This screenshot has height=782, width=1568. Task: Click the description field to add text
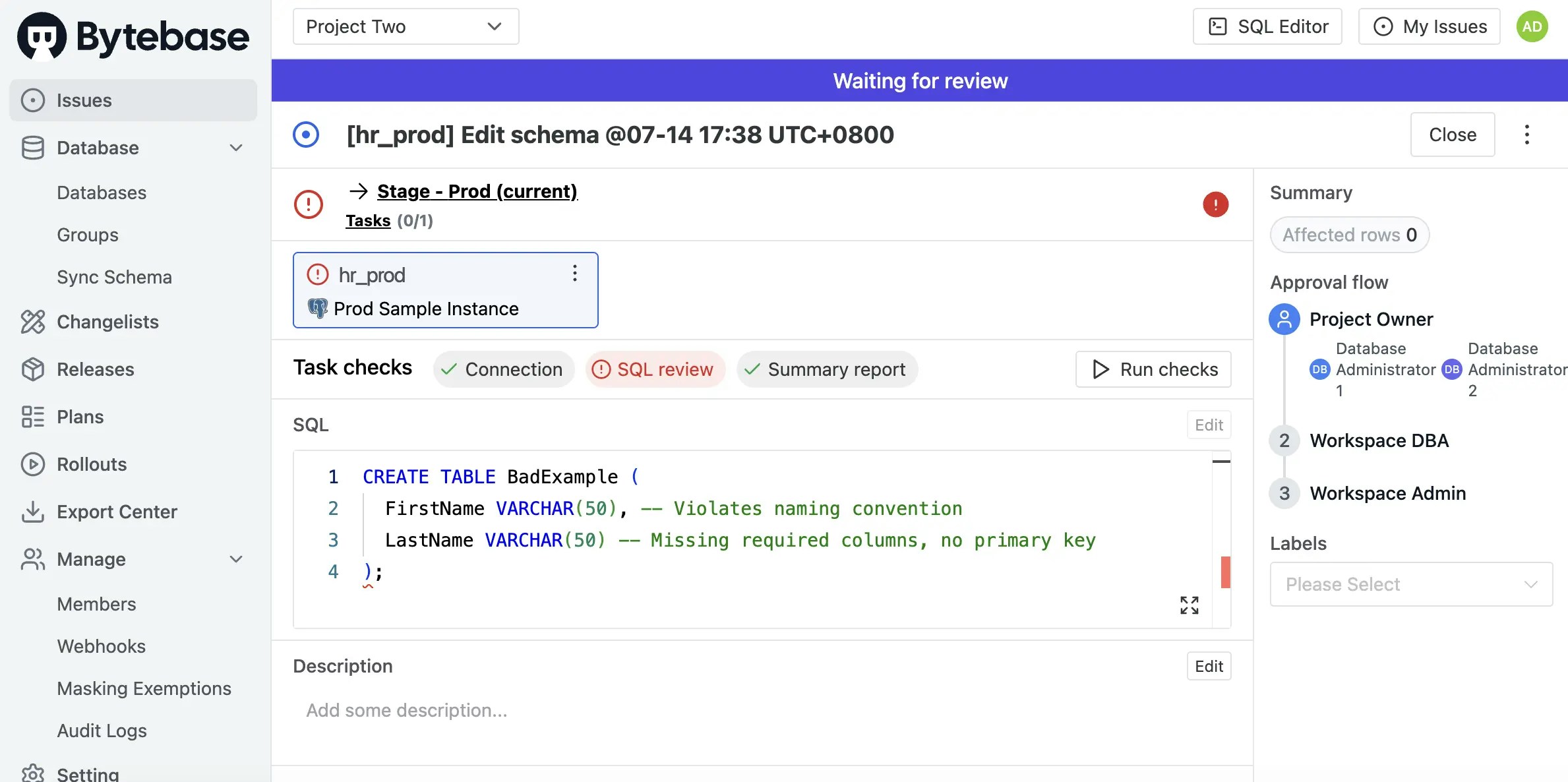(406, 710)
